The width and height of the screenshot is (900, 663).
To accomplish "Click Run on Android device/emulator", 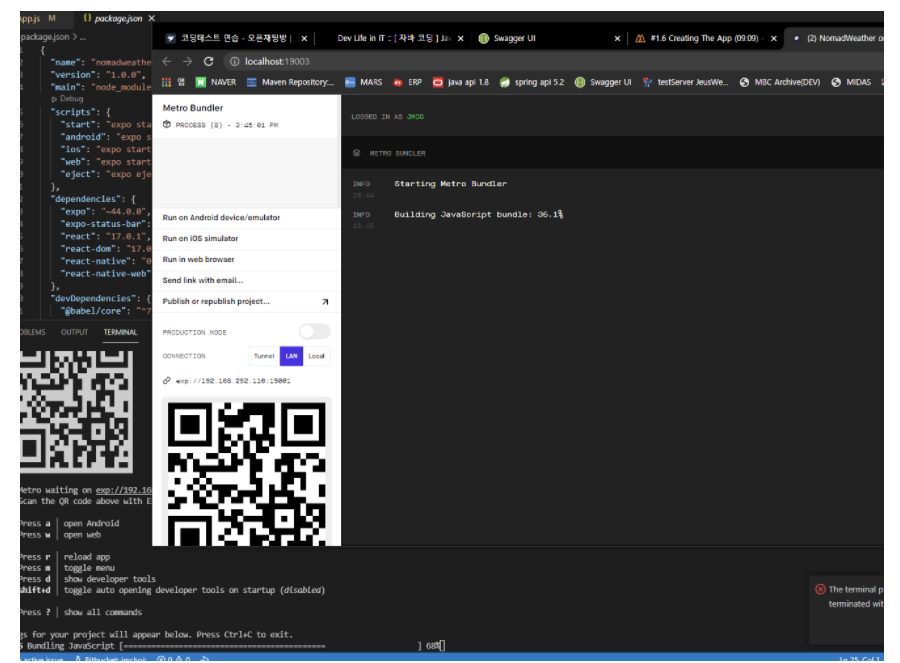I will coord(246,218).
